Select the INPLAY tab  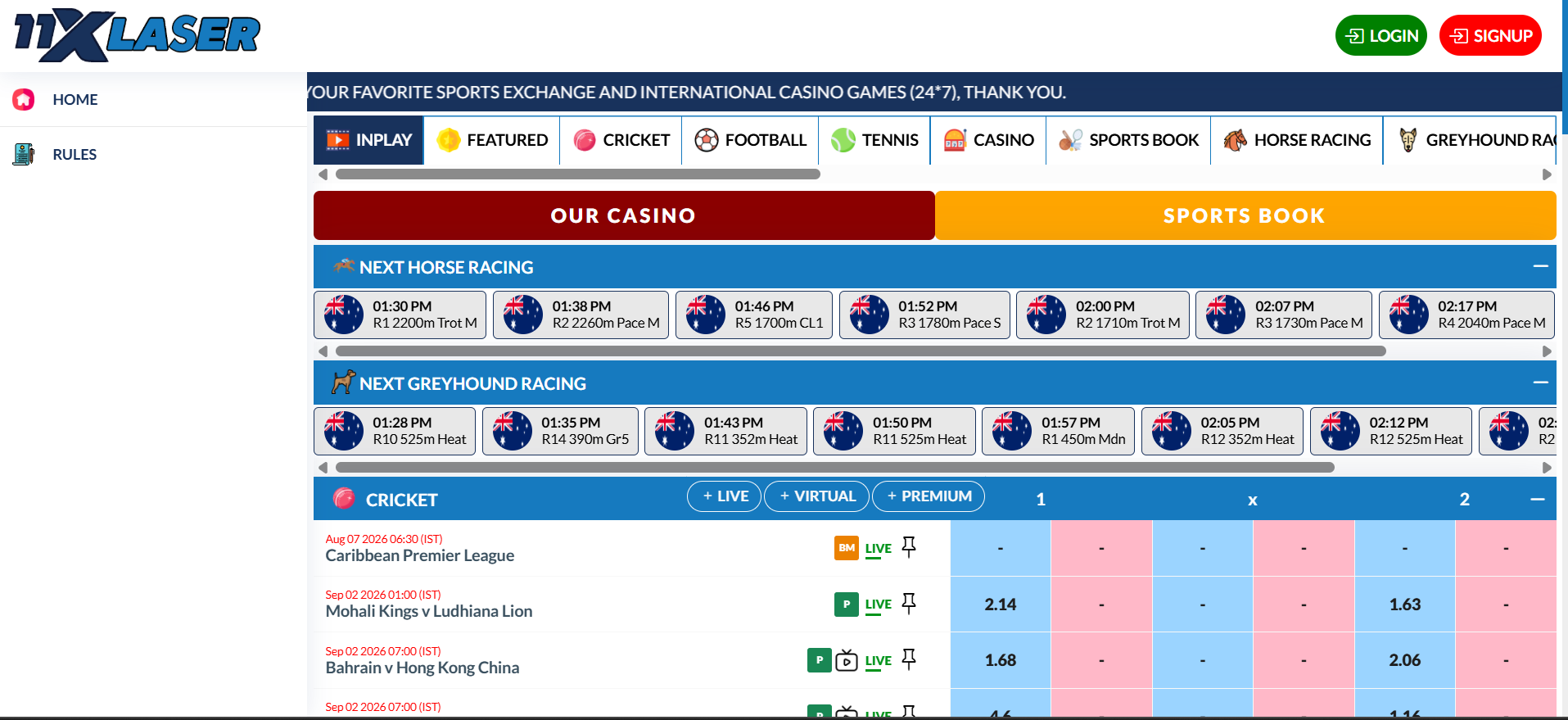pos(368,140)
